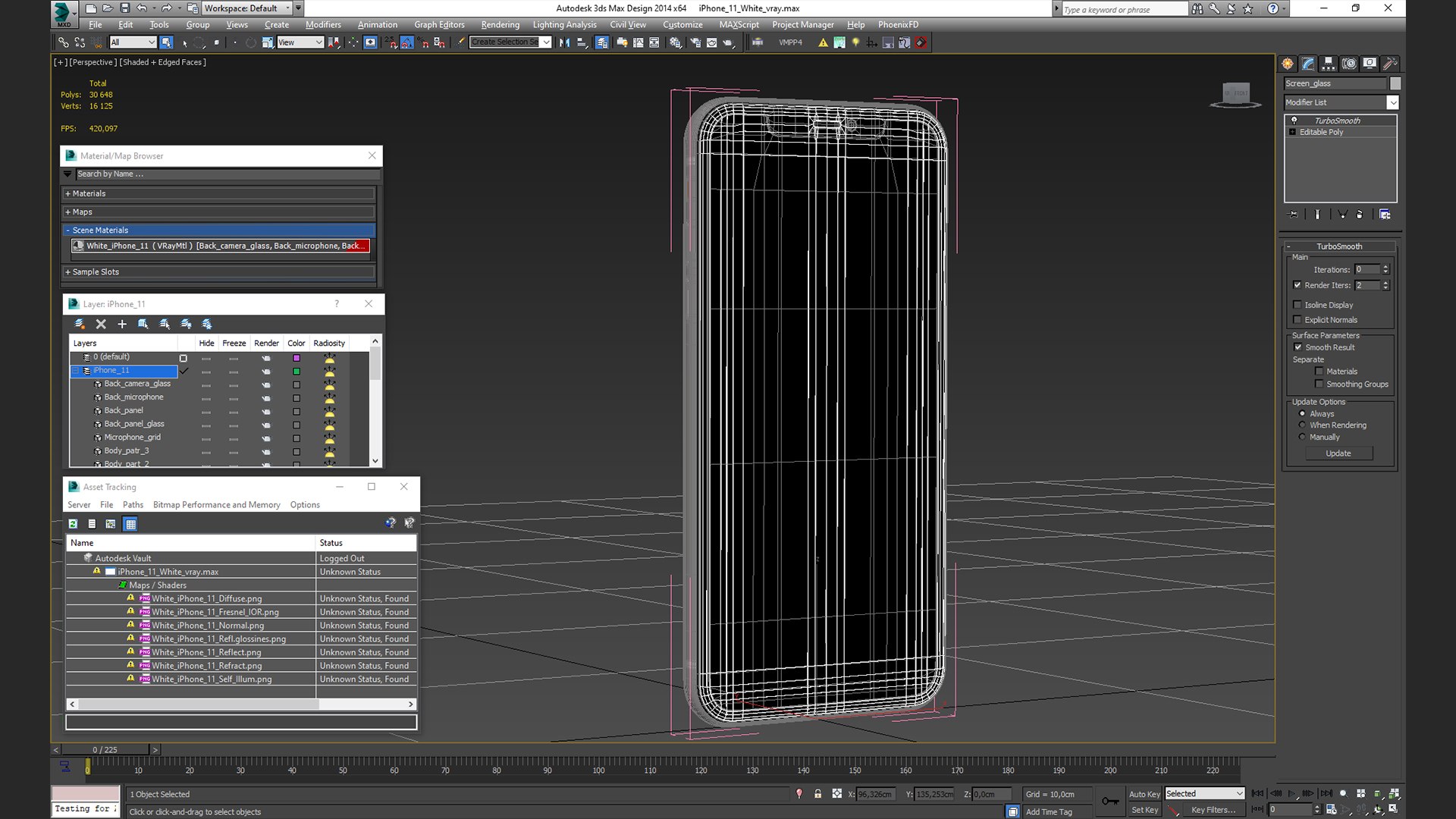
Task: Click the Update button
Action: pyautogui.click(x=1338, y=453)
